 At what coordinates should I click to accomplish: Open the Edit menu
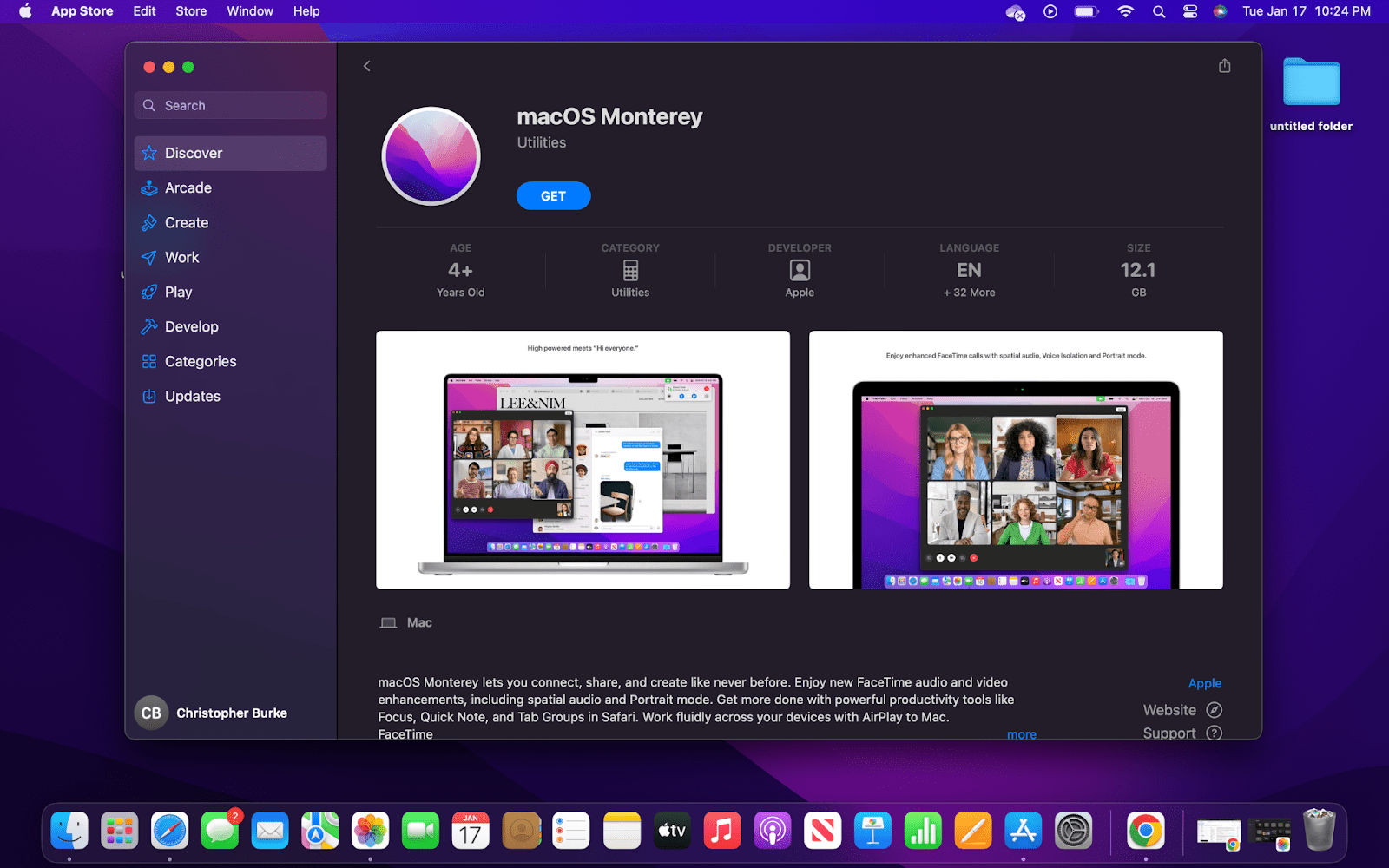click(x=144, y=11)
